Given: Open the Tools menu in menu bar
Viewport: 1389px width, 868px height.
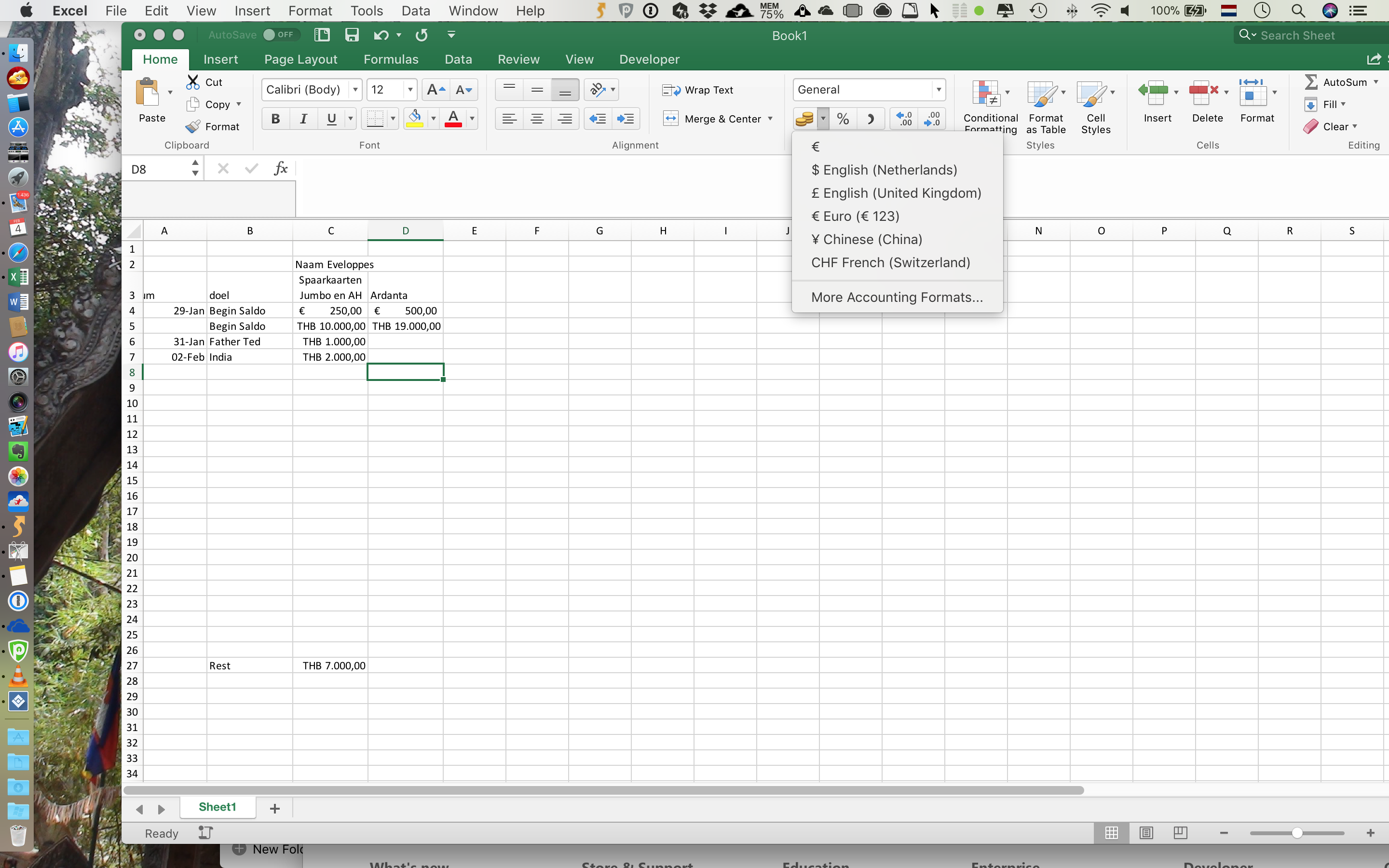Looking at the screenshot, I should [366, 10].
